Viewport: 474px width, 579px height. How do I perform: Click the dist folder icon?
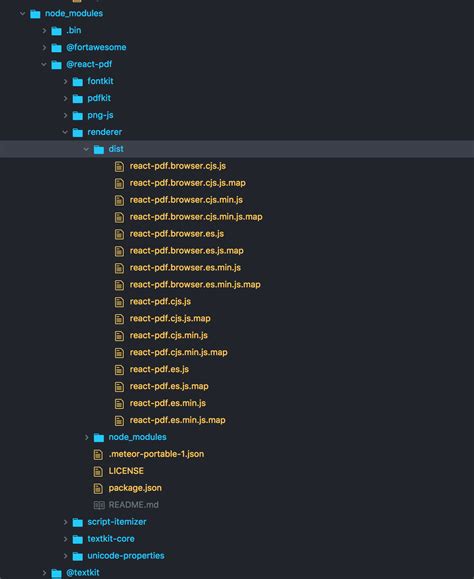99,150
